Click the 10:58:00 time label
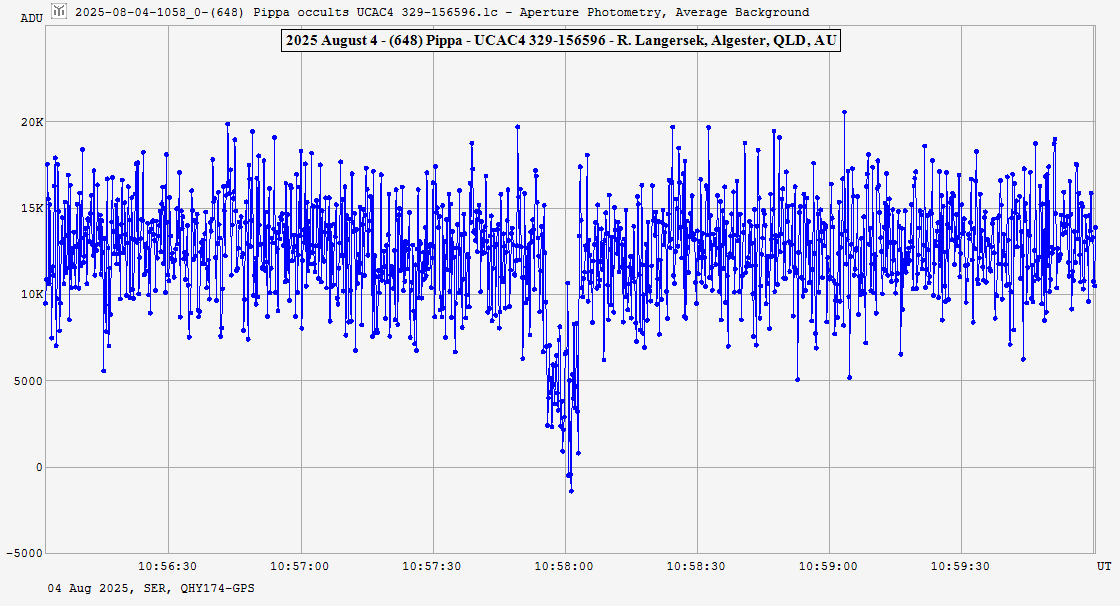 [564, 566]
